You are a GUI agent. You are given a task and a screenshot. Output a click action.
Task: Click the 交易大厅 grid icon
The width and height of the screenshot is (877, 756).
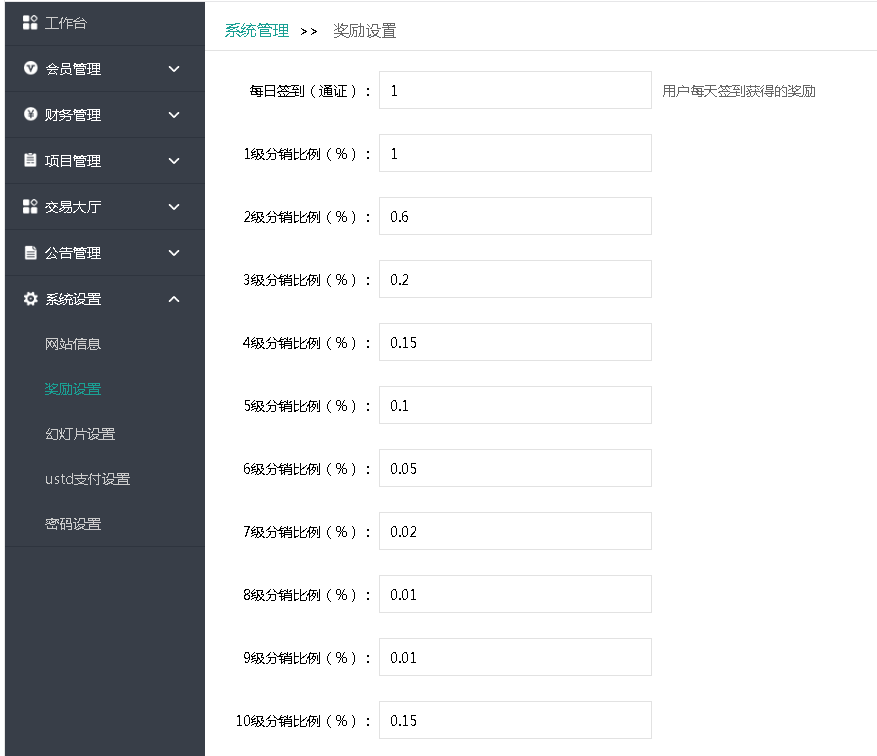click(x=30, y=206)
